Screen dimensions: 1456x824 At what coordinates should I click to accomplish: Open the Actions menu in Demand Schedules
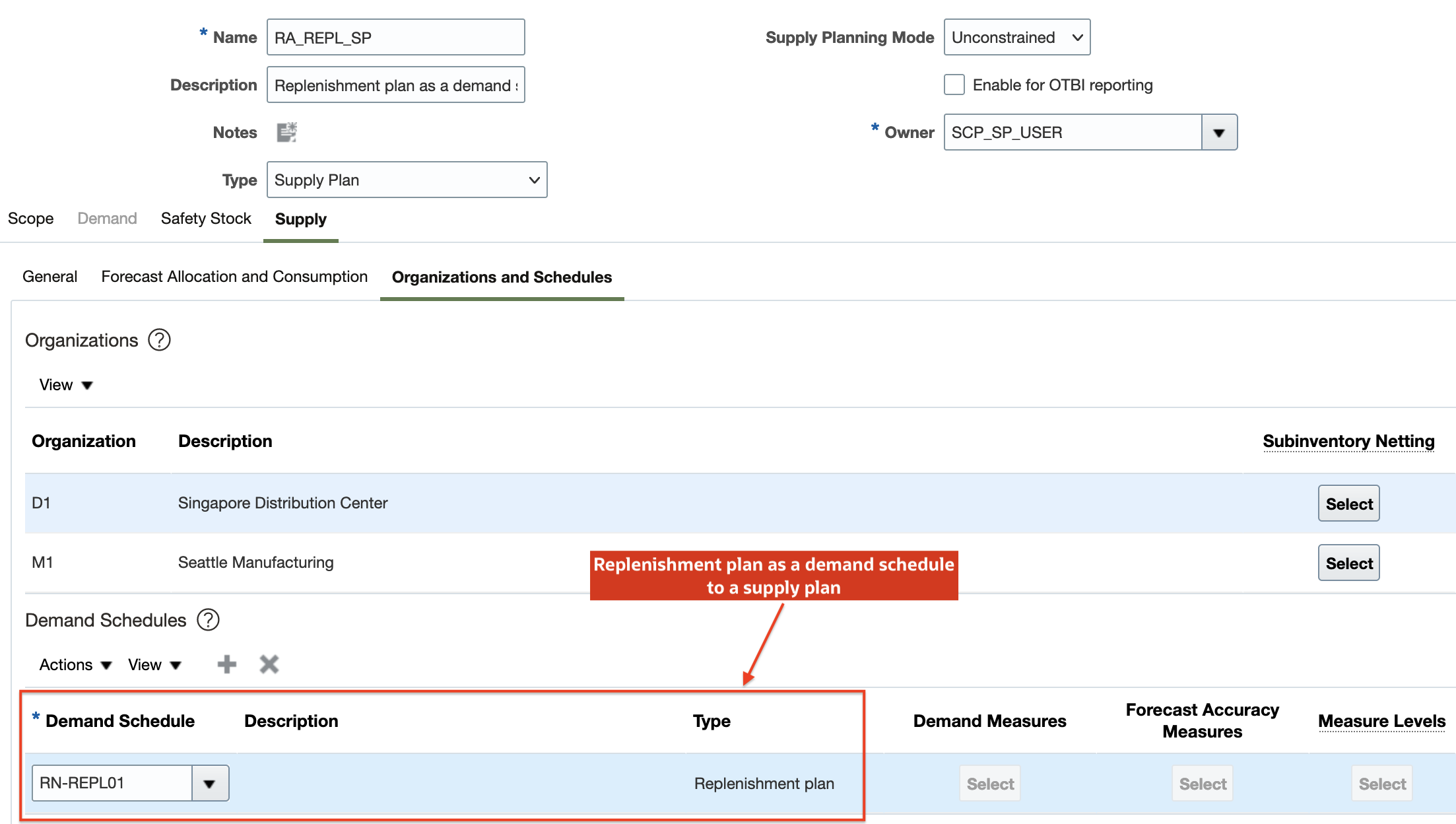[75, 665]
